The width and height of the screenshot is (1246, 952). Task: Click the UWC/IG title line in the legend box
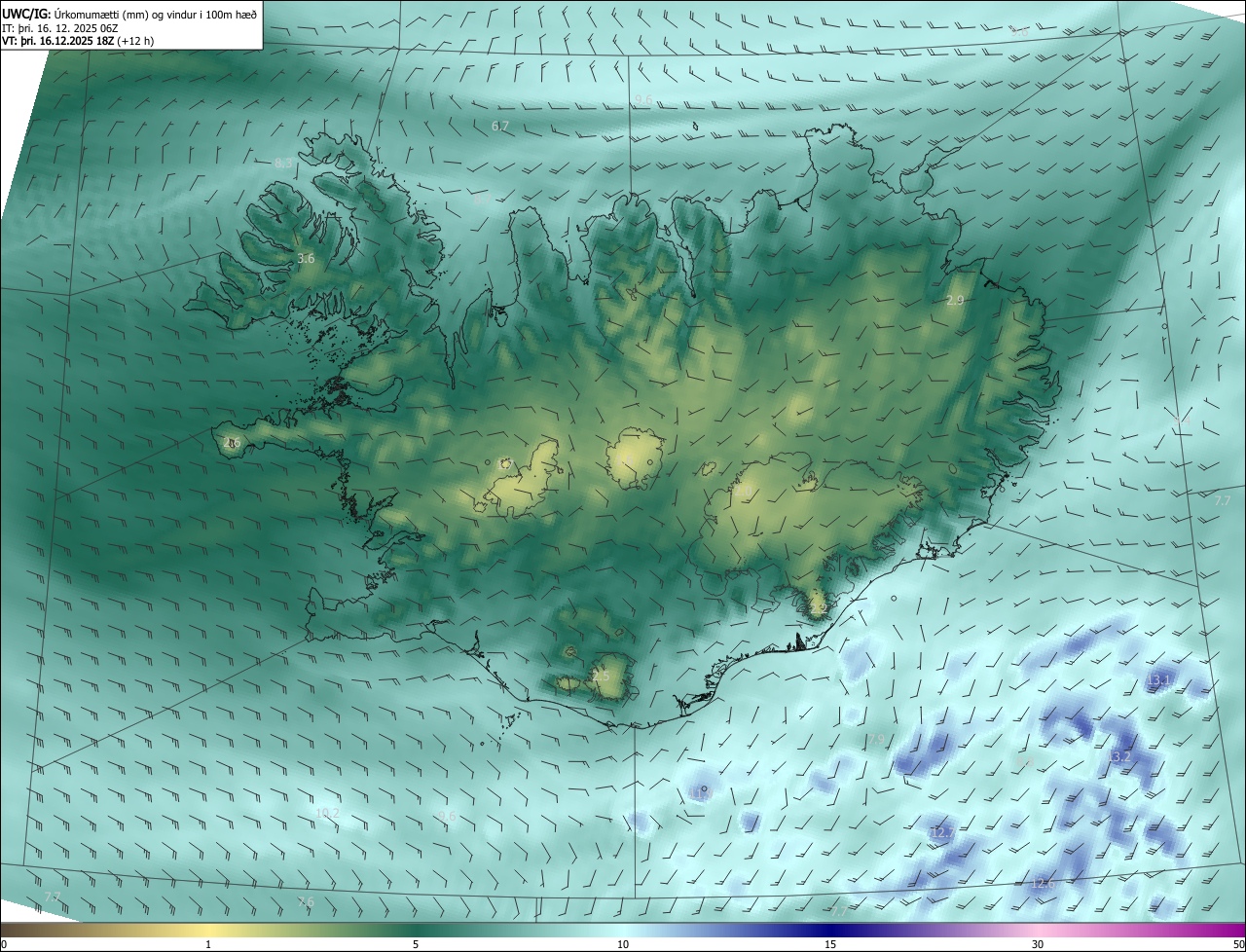(x=130, y=13)
